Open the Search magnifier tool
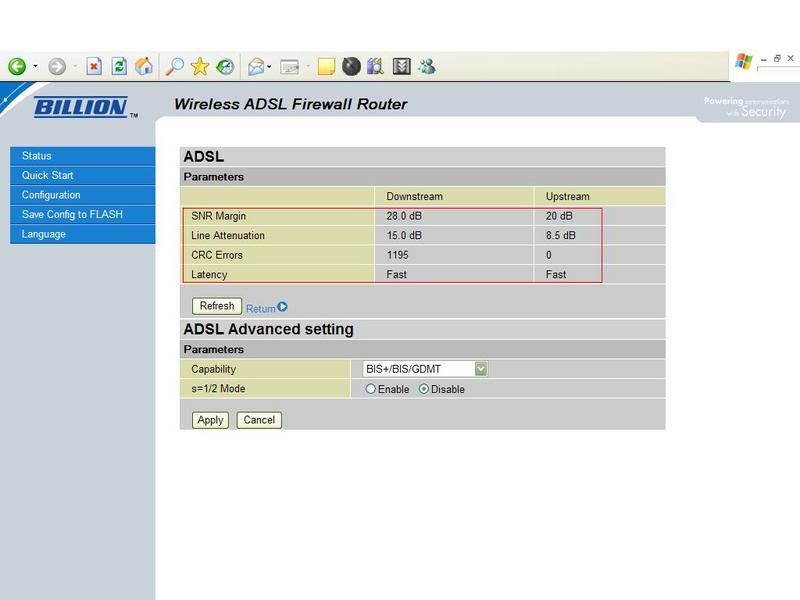This screenshot has width=800, height=600. (174, 67)
